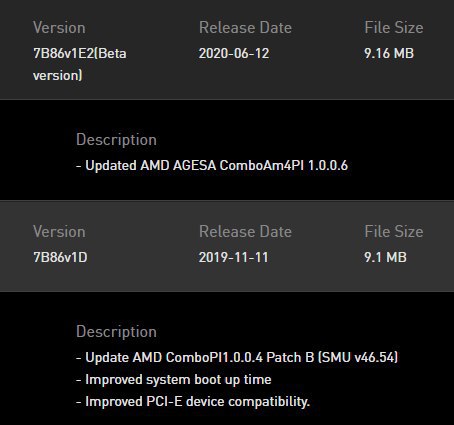Click the first Release Date column header
454x425 pixels.
[245, 28]
